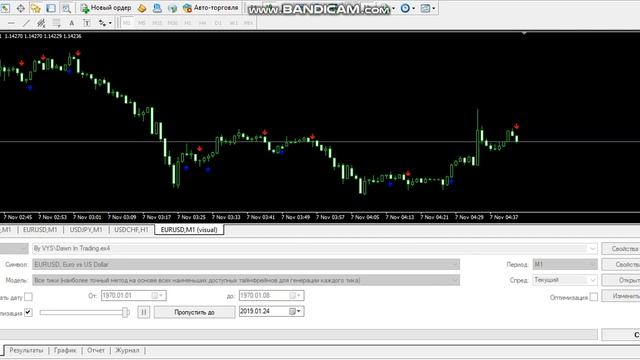Click the до date field 1970.01.08
The image size is (640, 360).
271,295
